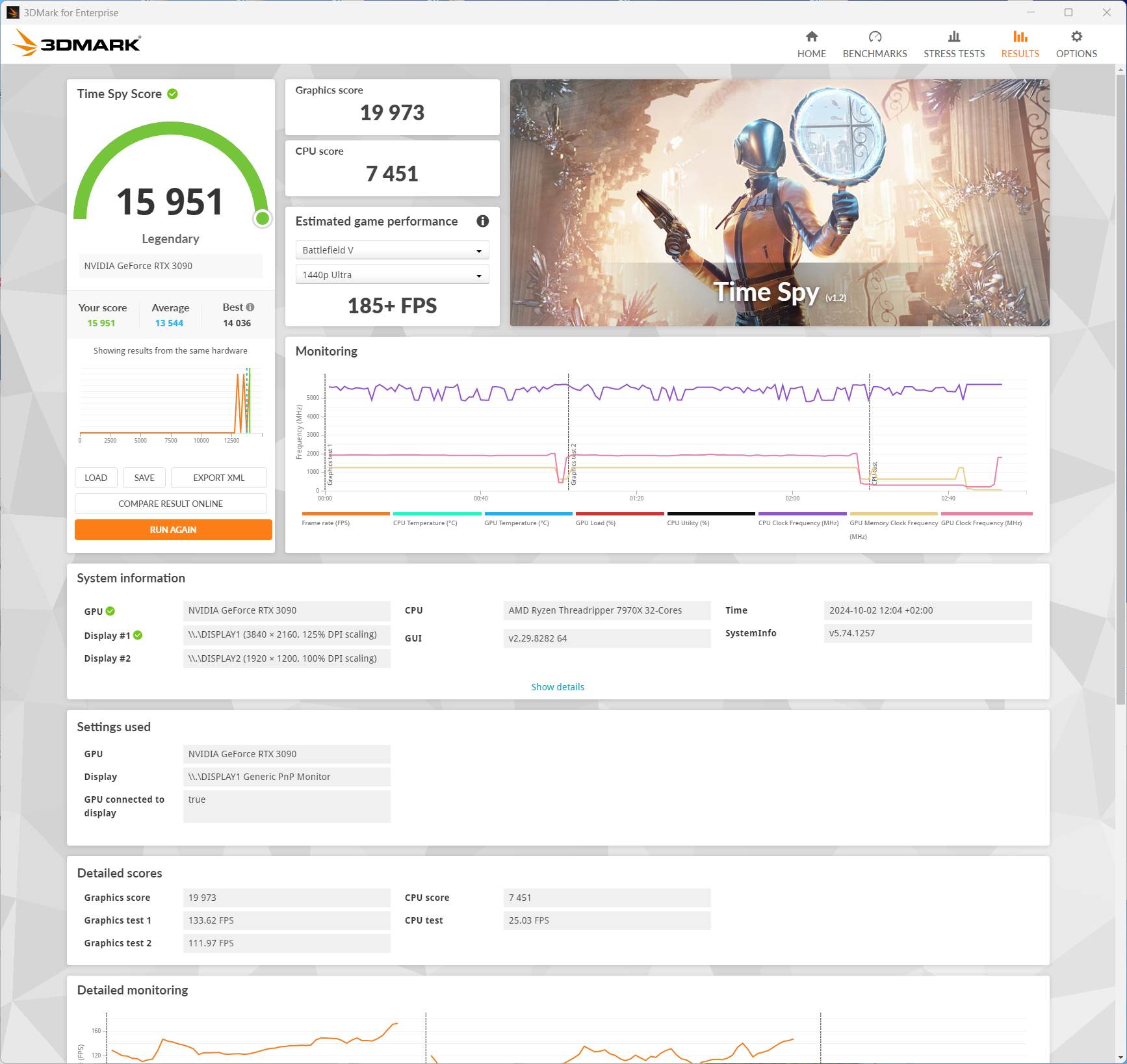Click Graphics test 2 value 111.97 FPS

[287, 943]
